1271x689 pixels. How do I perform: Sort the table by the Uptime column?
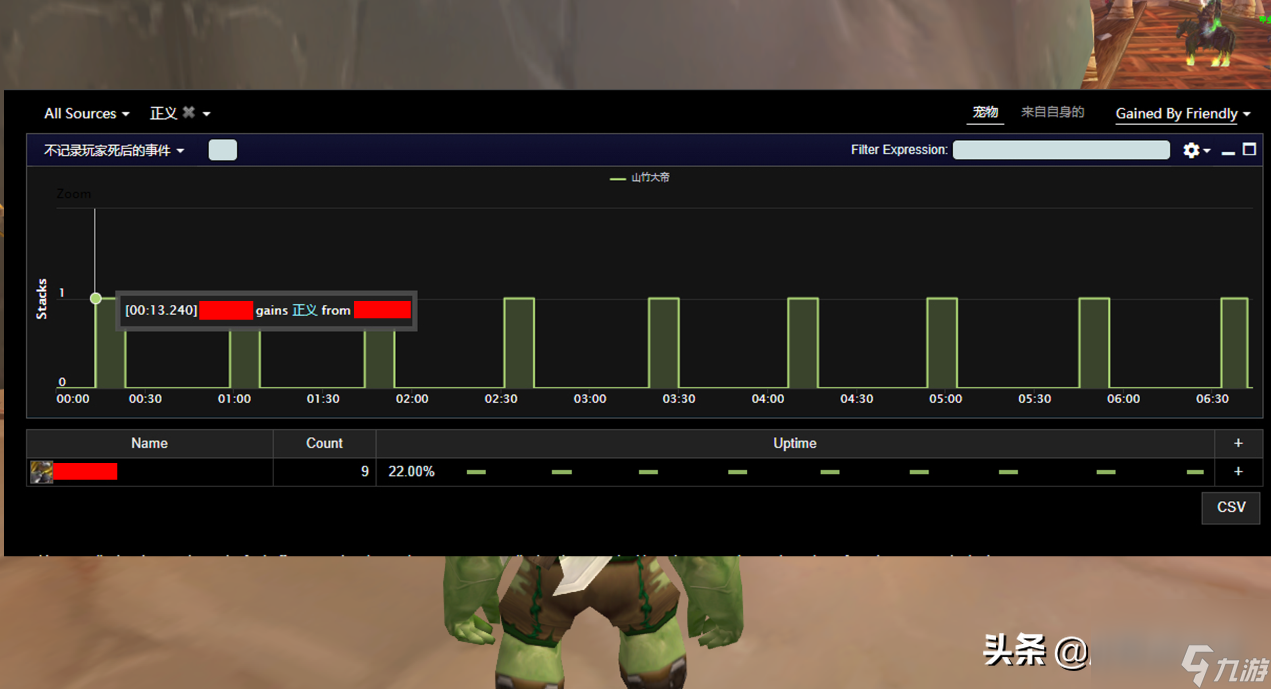[795, 444]
